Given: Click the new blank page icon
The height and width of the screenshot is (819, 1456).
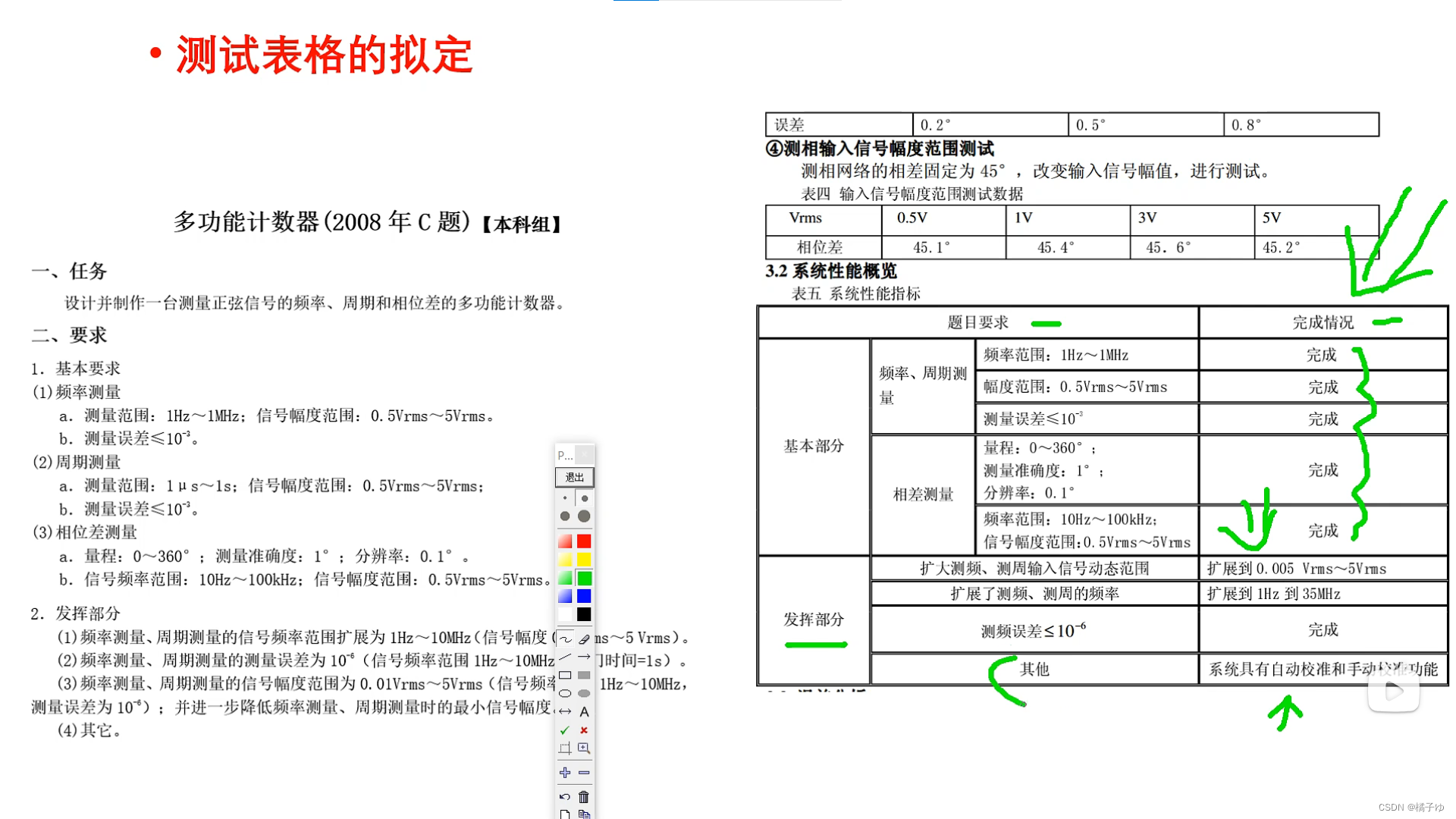Looking at the screenshot, I should click(x=565, y=814).
